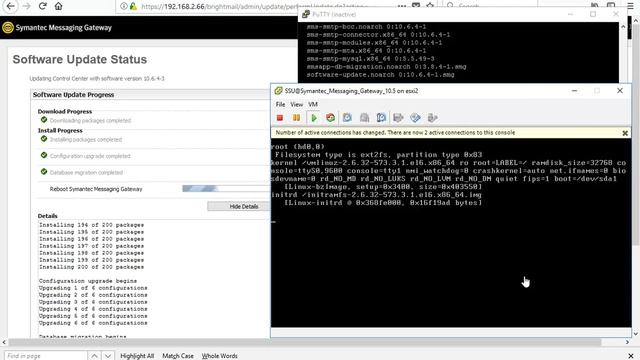The height and width of the screenshot is (360, 640).
Task: Click the find next down arrow
Action: pos(107,356)
